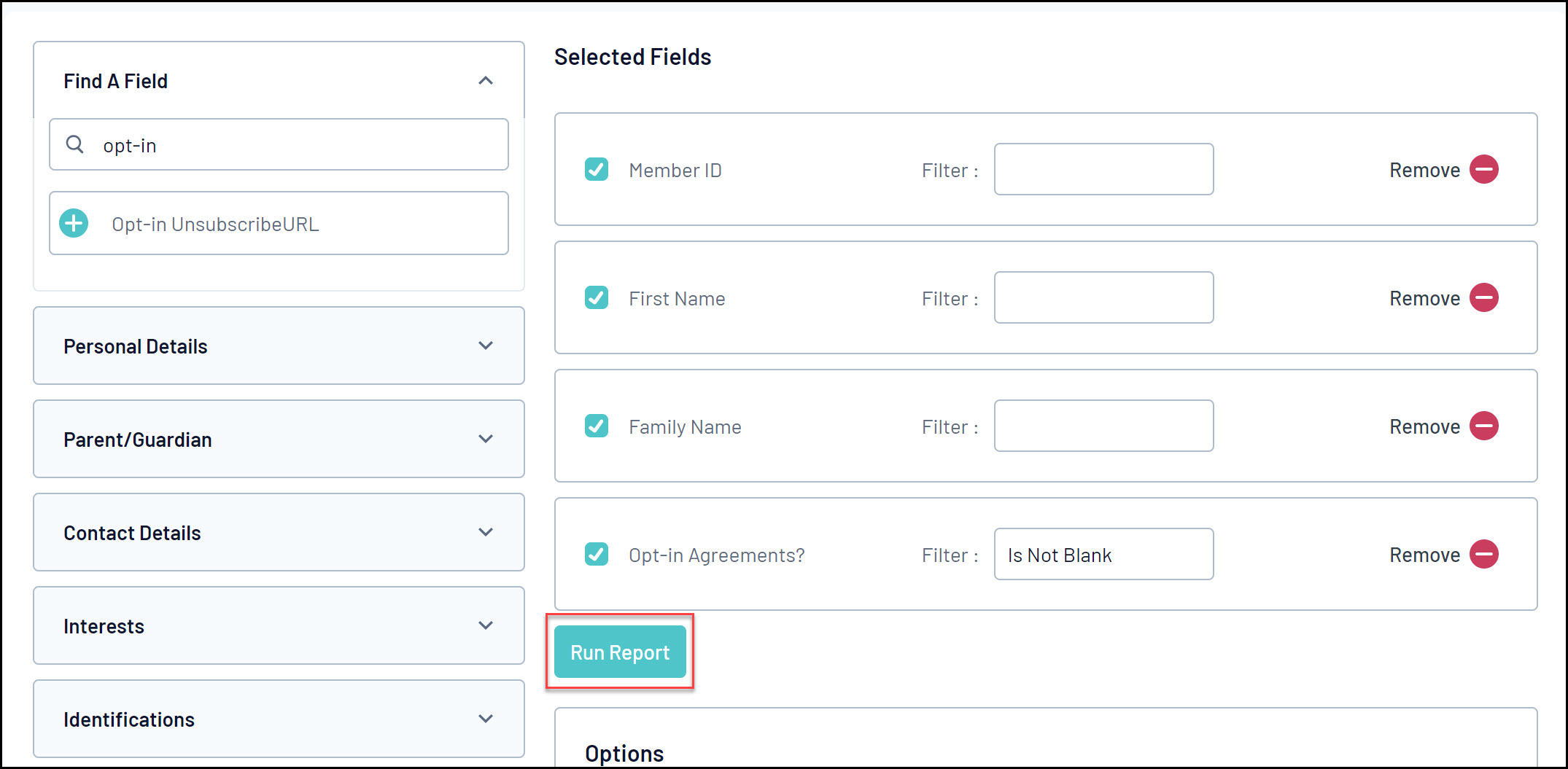Click the search magnifier icon in Find A Field
This screenshot has height=769, width=1568.
tap(74, 144)
